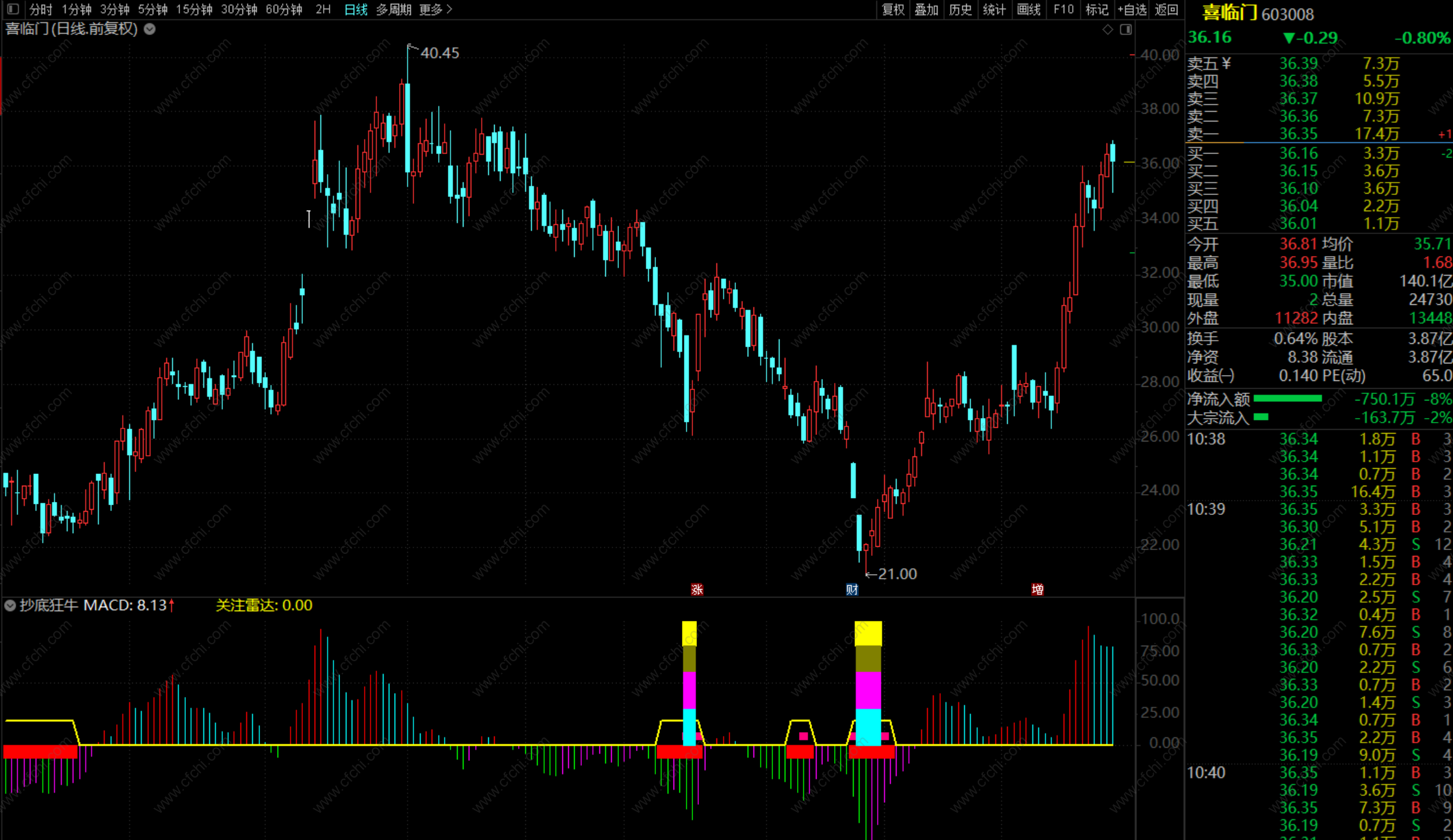This screenshot has height=840, width=1453.
Task: Toggle 标记 on this stock
Action: (1097, 9)
